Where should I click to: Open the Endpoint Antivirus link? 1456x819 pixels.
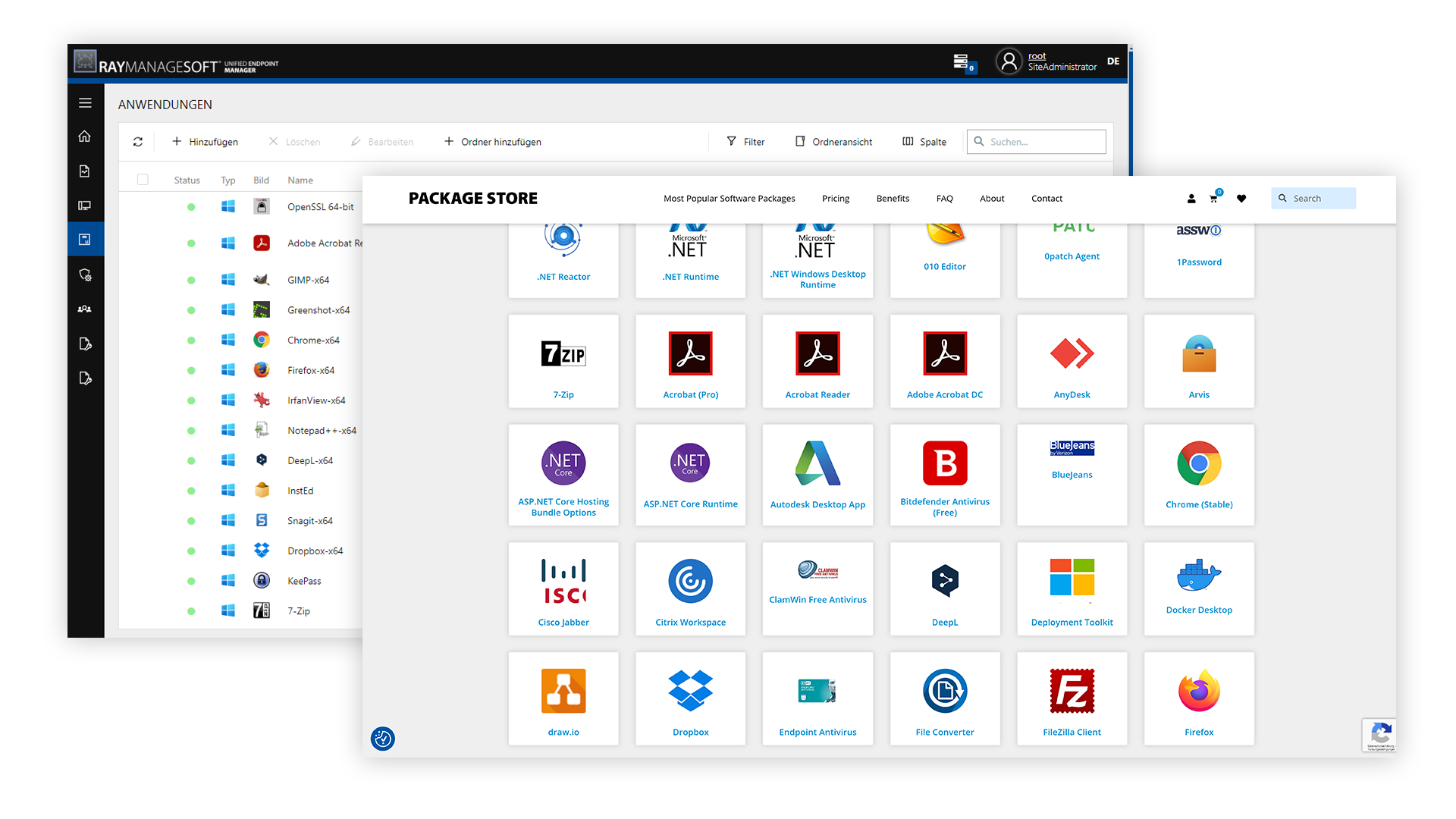pos(817,732)
